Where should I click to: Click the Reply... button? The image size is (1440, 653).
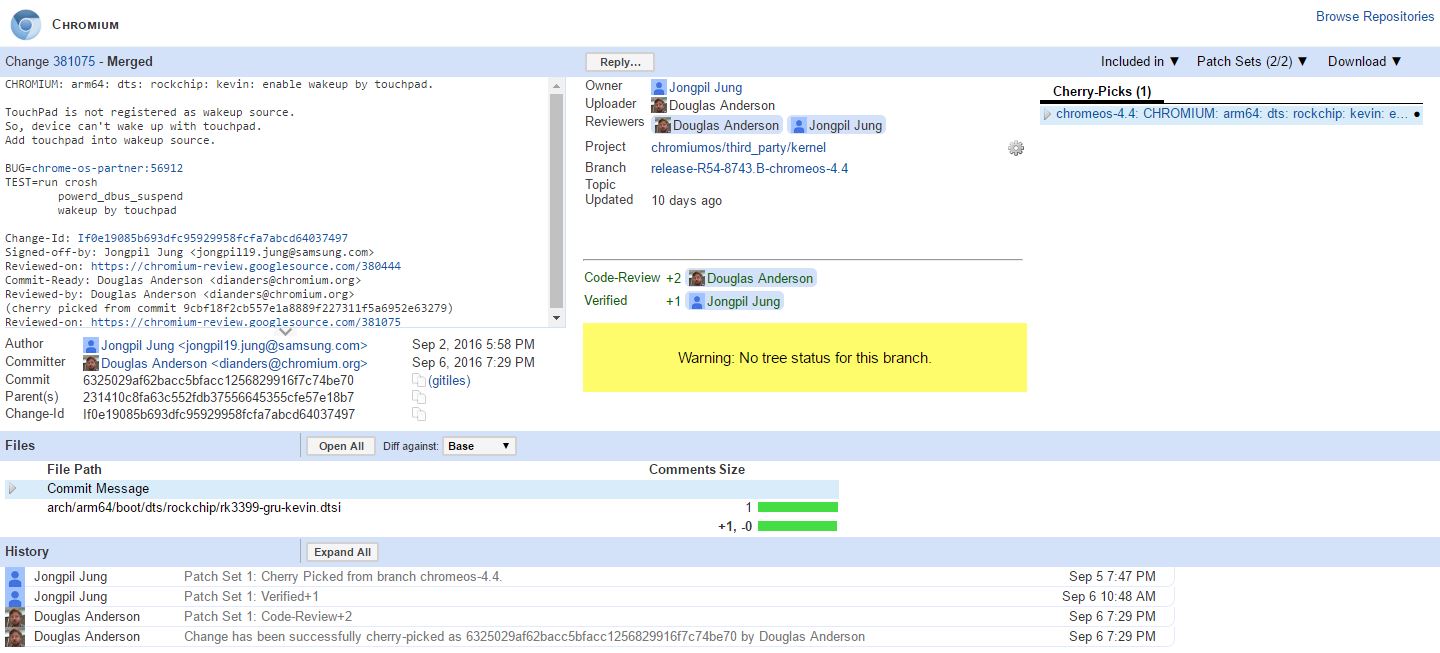620,62
